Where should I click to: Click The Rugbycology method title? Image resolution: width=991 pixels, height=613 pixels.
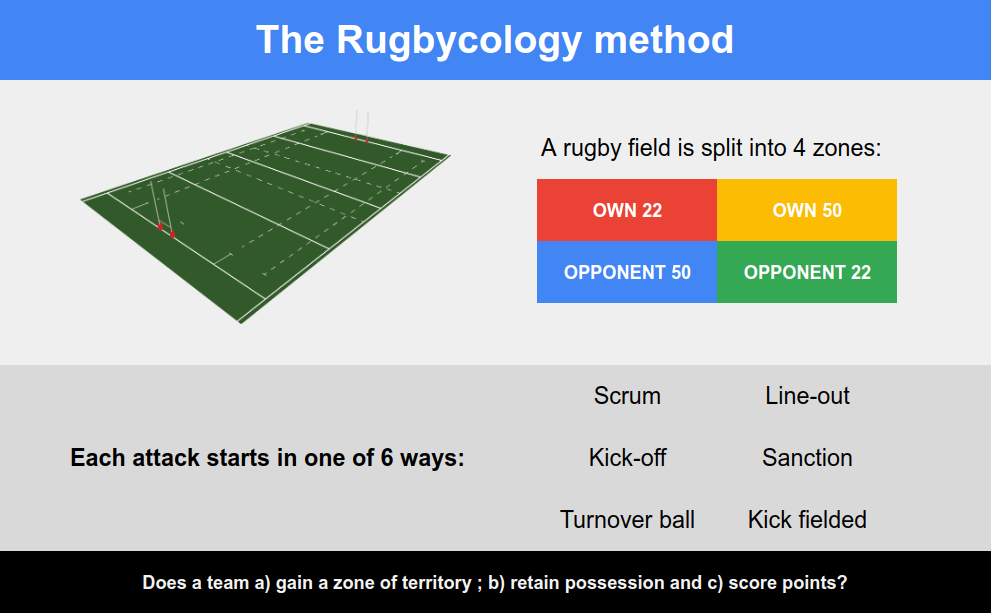pos(495,40)
